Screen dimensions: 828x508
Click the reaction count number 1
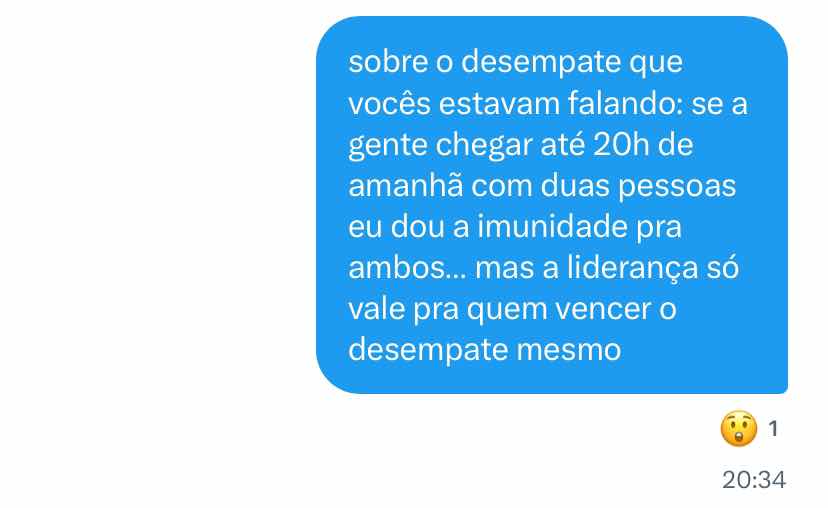pyautogui.click(x=773, y=429)
